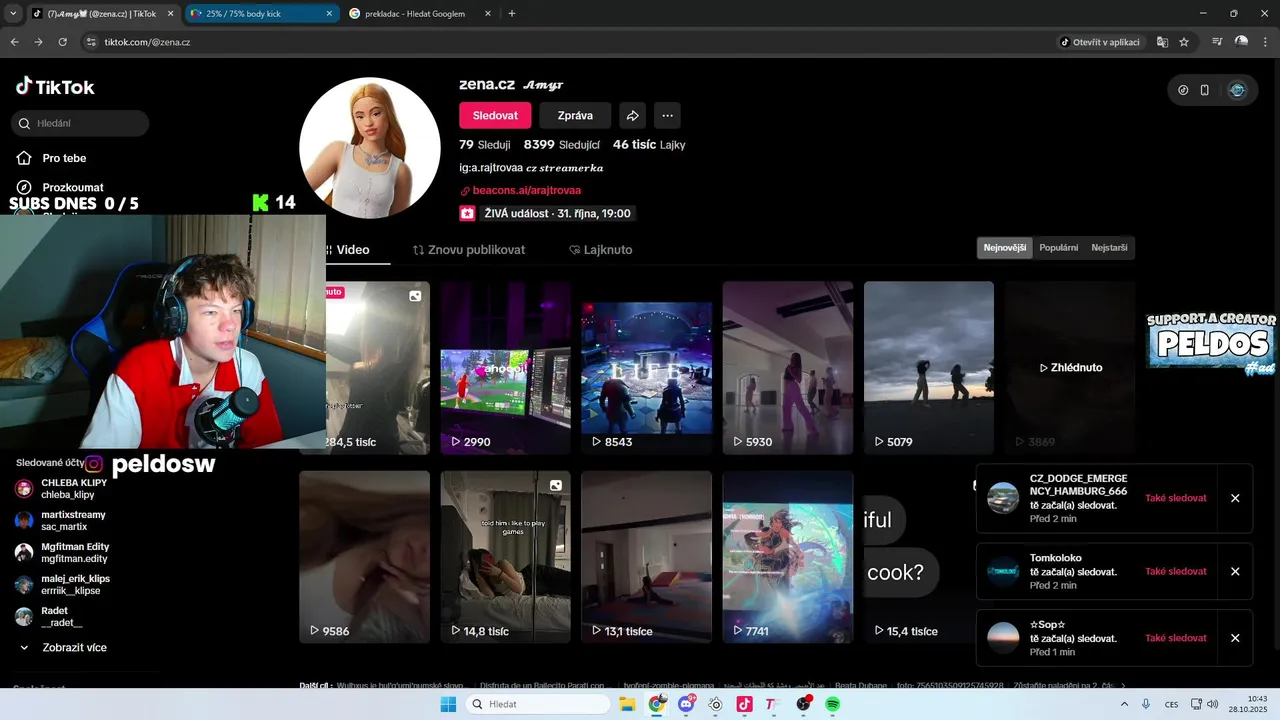Sort videos by Nejstarší
Viewport: 1280px width, 720px height.
point(1109,248)
